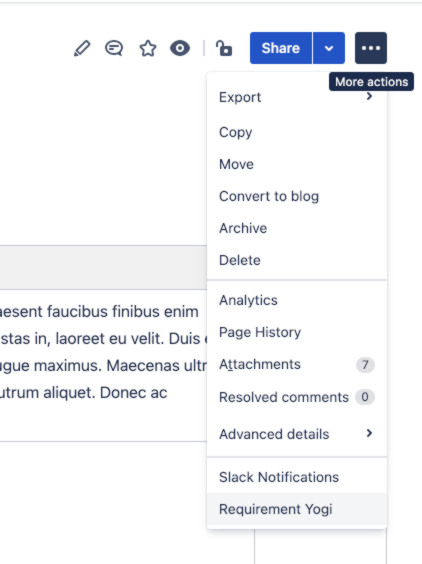Image resolution: width=422 pixels, height=564 pixels.
Task: Select Copy from the menu
Action: (297, 132)
